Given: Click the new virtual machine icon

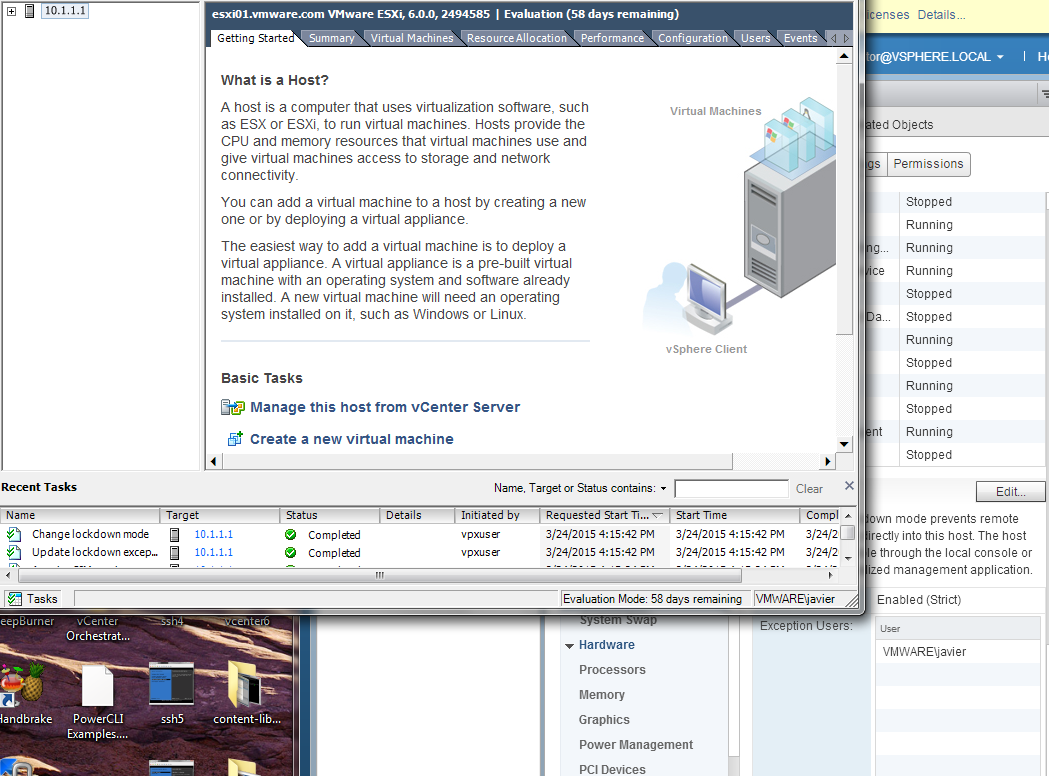Looking at the screenshot, I should pyautogui.click(x=235, y=439).
